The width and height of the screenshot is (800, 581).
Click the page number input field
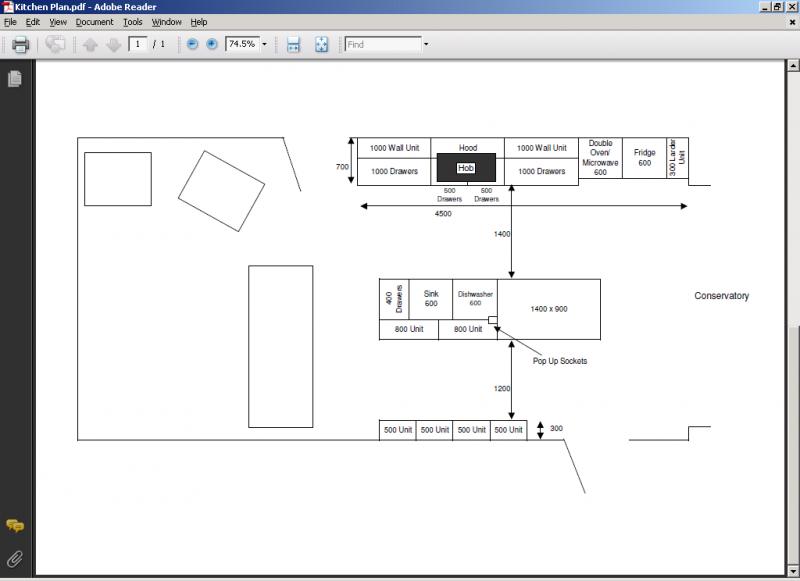[x=138, y=44]
